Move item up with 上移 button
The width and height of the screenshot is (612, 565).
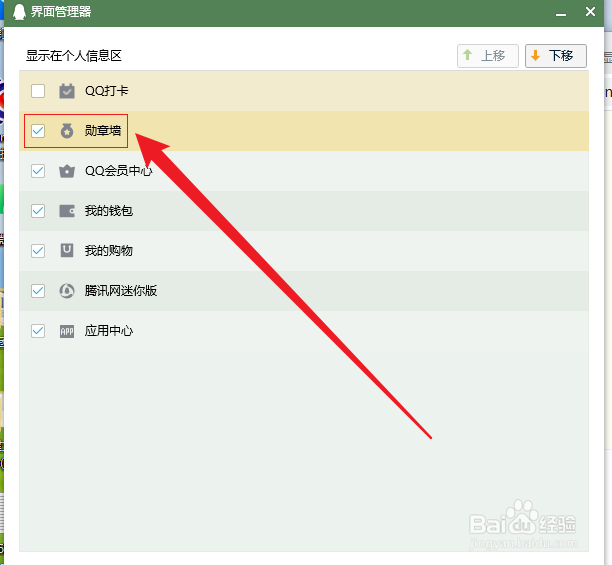pyautogui.click(x=487, y=56)
